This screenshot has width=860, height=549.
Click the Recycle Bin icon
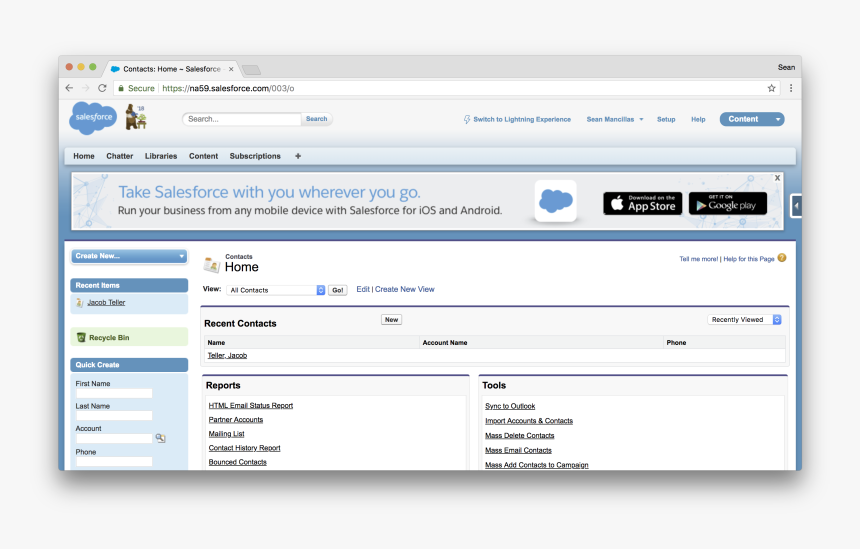tap(81, 337)
